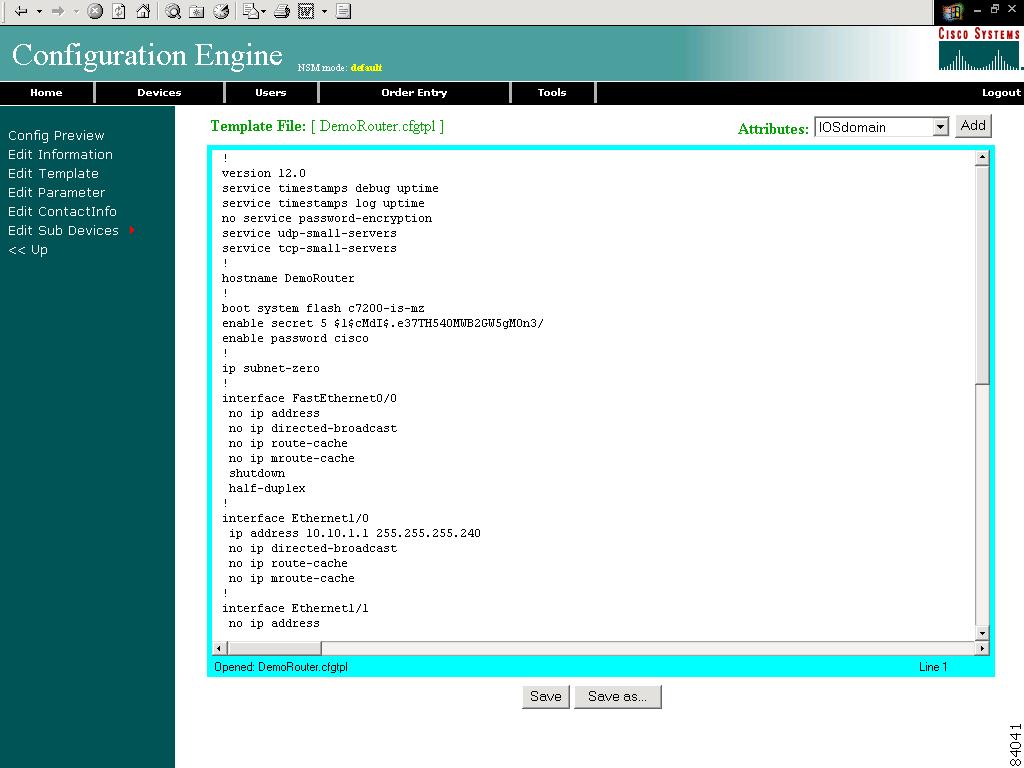Viewport: 1024px width, 768px height.
Task: Click the Save button
Action: click(x=546, y=697)
